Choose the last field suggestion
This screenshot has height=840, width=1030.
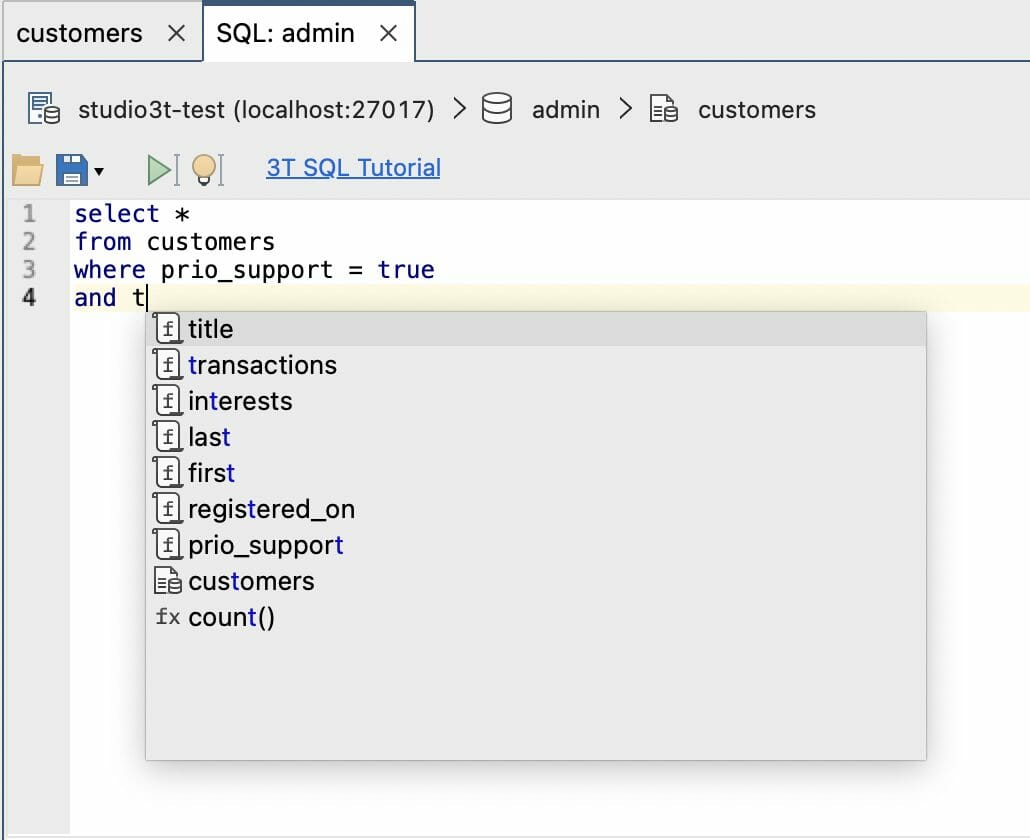[x=536, y=437]
